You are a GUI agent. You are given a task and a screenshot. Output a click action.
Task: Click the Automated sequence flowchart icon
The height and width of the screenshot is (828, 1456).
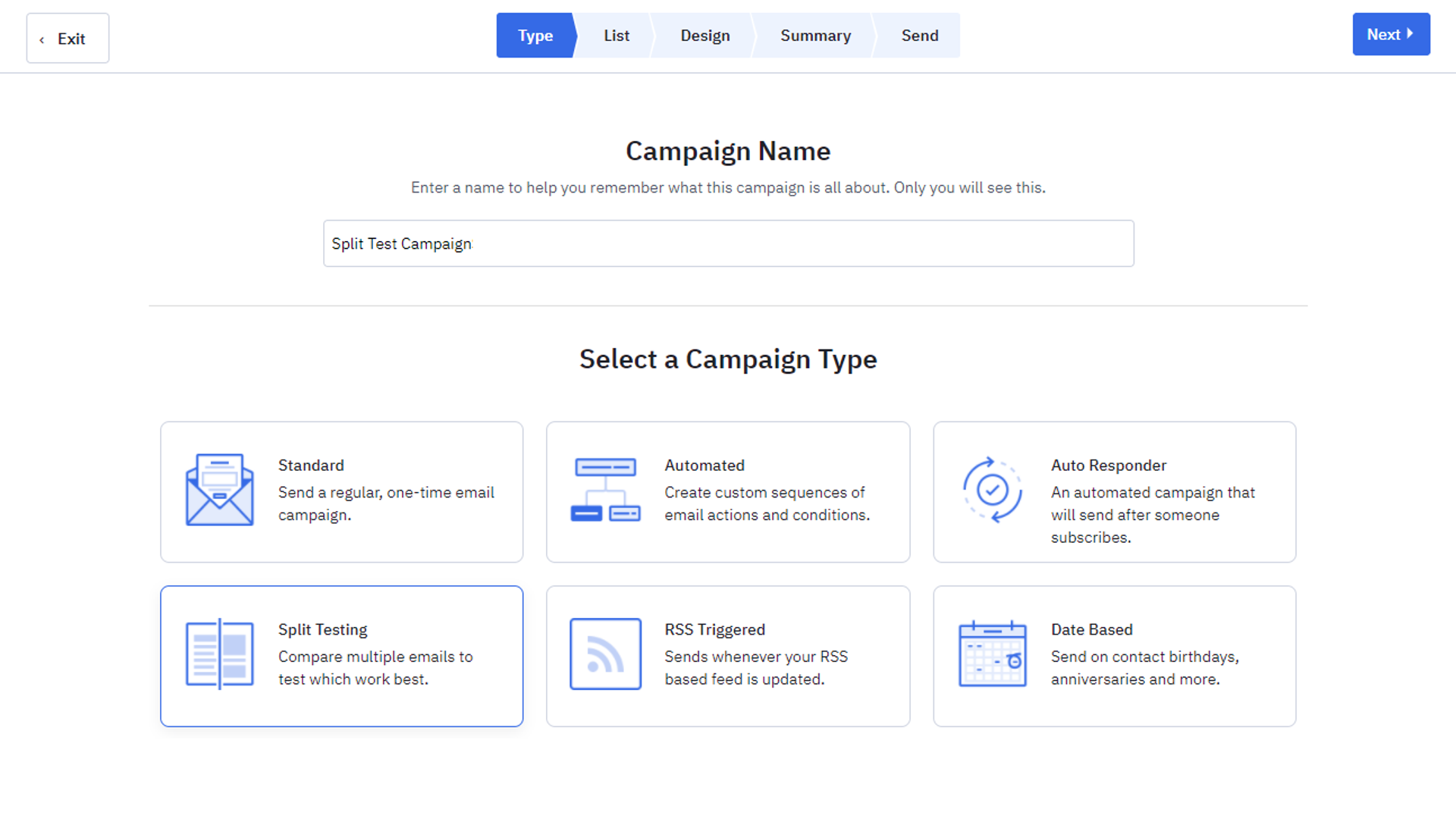604,490
